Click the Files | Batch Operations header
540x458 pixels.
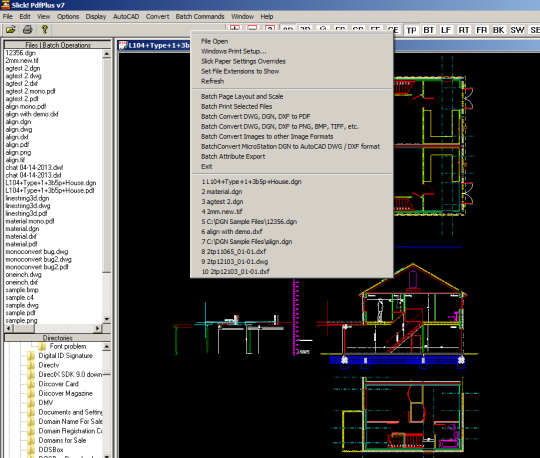click(58, 45)
